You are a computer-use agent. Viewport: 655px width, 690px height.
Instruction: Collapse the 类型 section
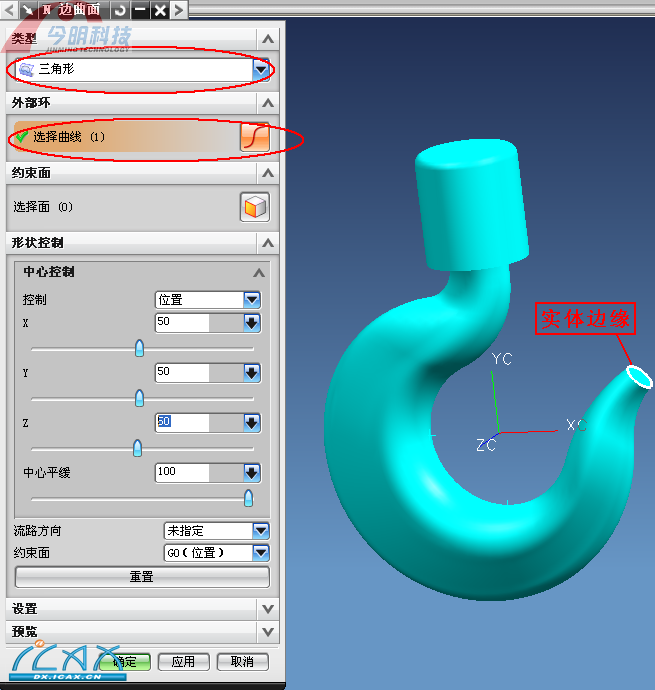click(x=268, y=39)
